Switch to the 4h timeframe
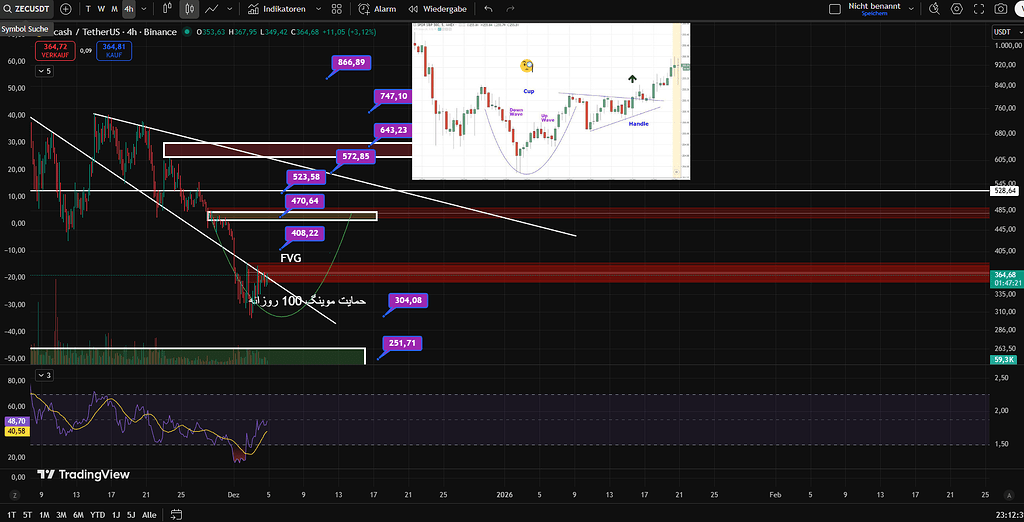This screenshot has width=1024, height=522. tap(128, 8)
